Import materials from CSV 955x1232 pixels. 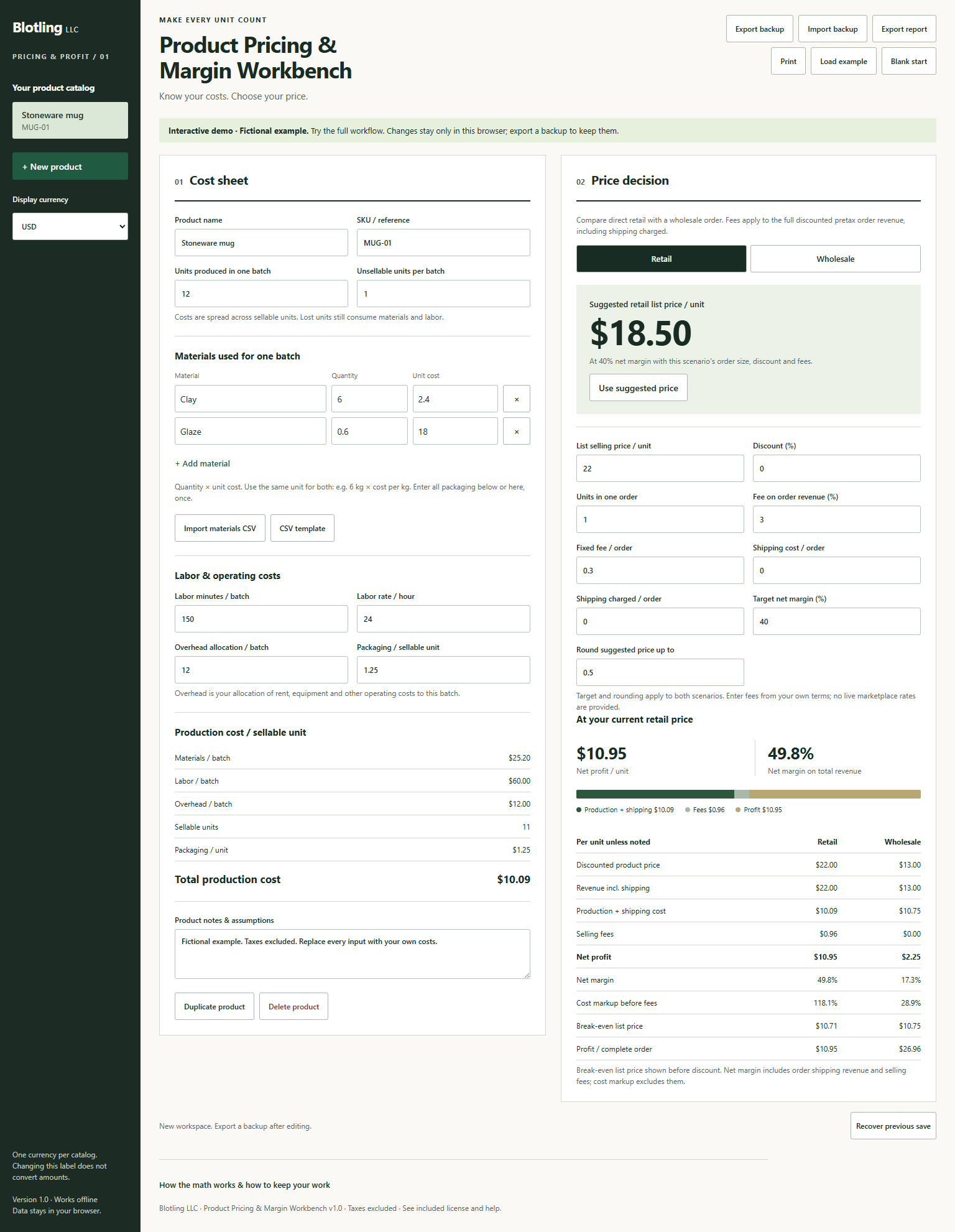pos(219,528)
